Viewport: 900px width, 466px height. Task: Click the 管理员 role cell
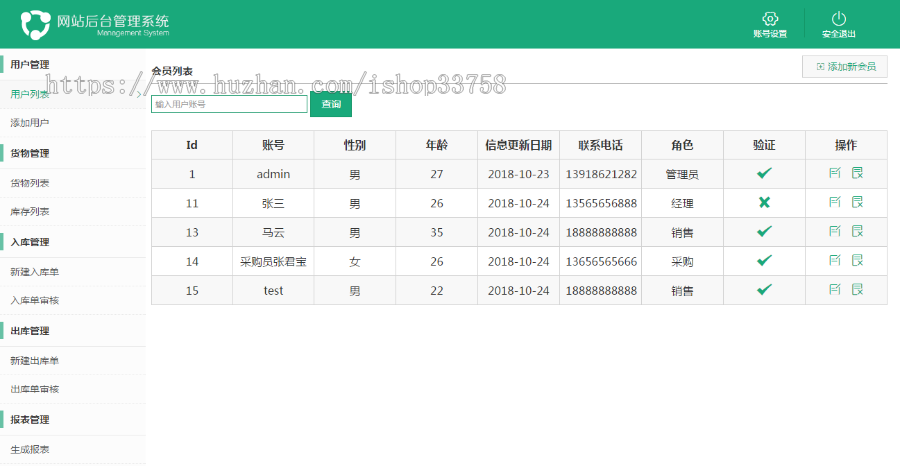click(682, 174)
